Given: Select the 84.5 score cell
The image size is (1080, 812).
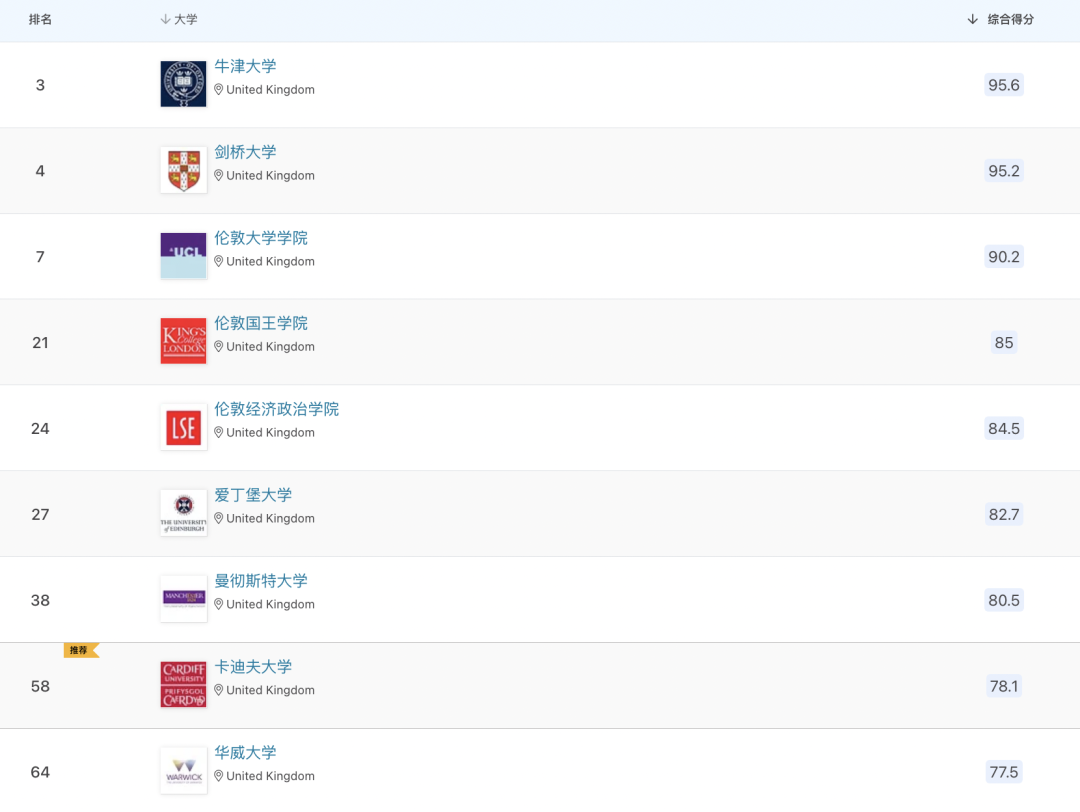Looking at the screenshot, I should tap(1004, 428).
